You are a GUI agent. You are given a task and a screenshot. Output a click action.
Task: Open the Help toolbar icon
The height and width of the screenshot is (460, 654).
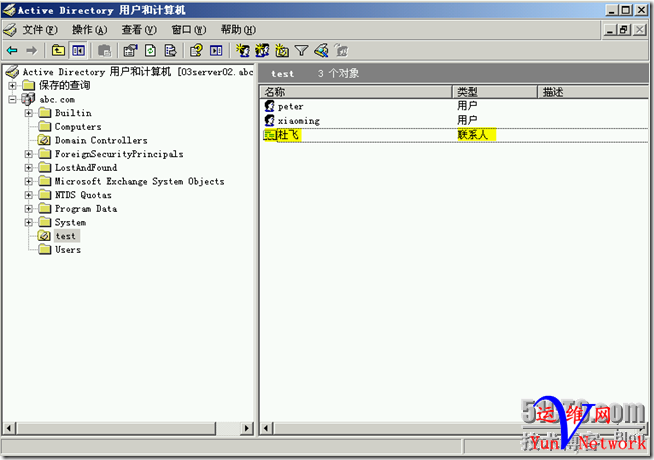(196, 51)
